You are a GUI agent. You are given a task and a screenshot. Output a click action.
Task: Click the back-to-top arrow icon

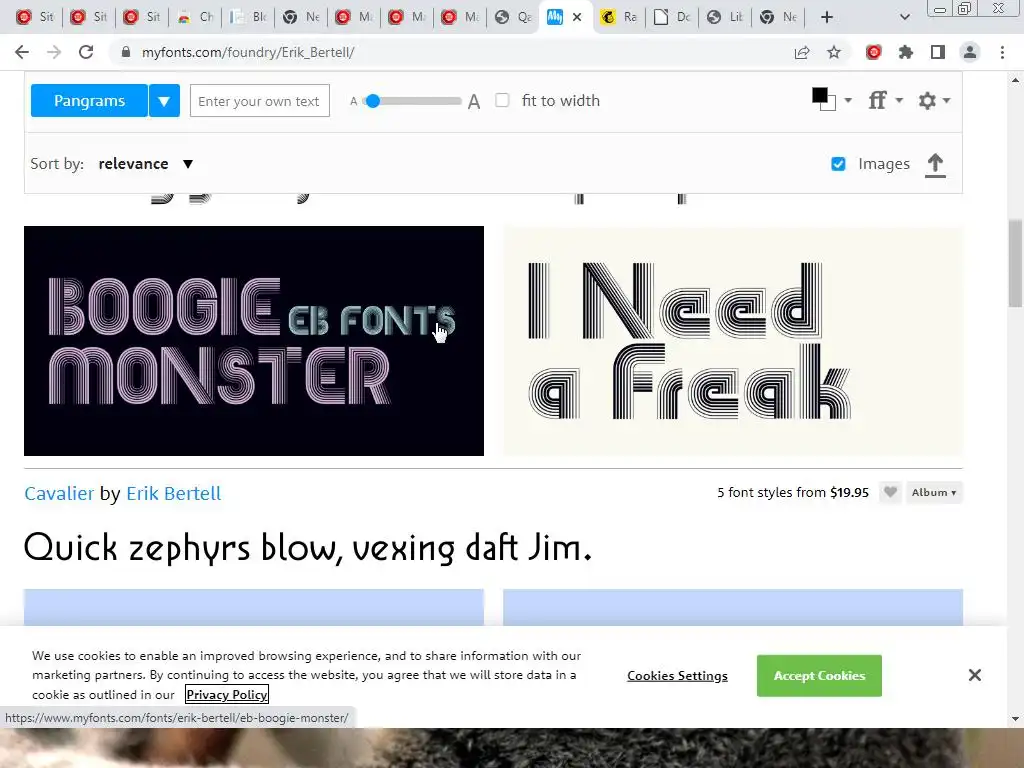click(x=935, y=165)
